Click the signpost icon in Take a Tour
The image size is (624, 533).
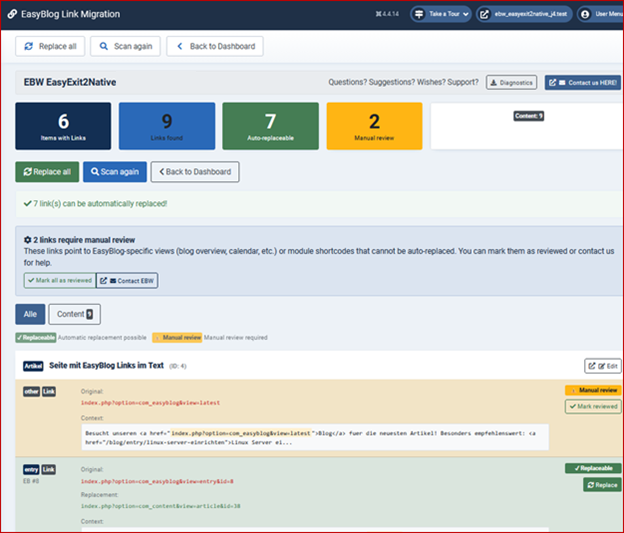pos(419,14)
